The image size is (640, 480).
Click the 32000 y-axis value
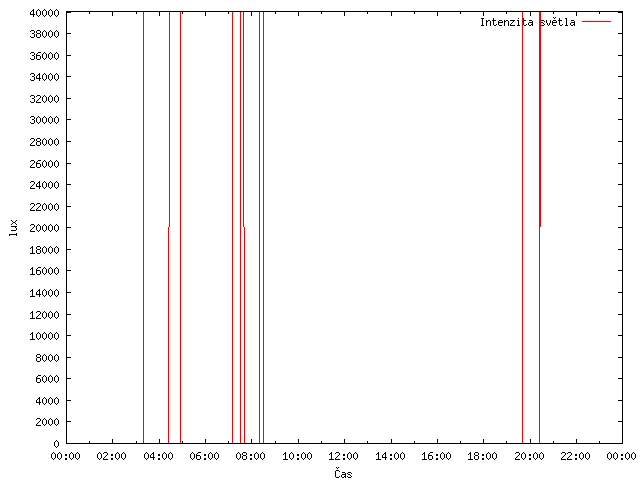pyautogui.click(x=44, y=99)
